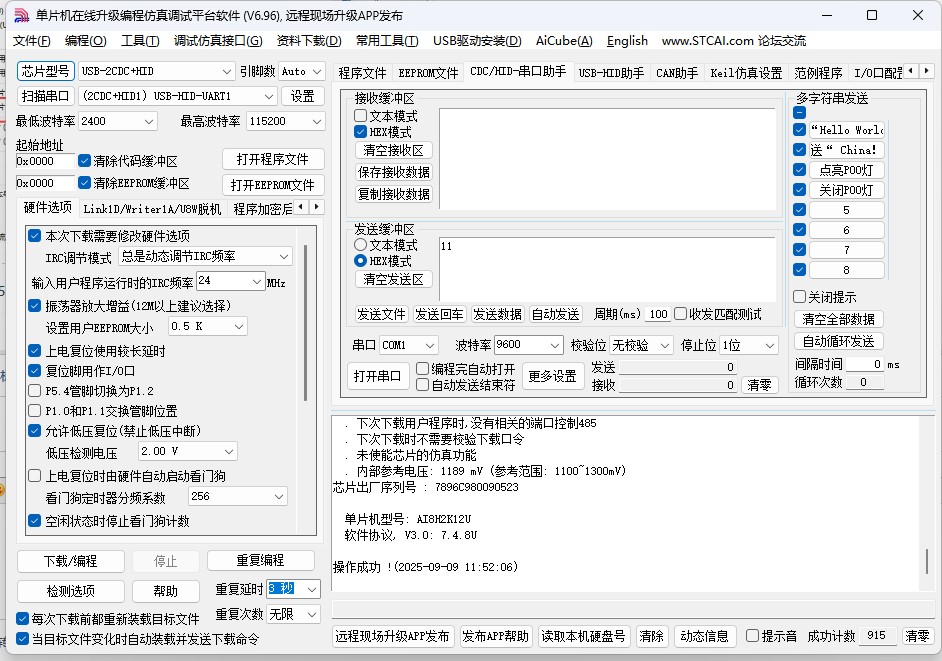942x661 pixels.
Task: Check the P5.4管脚切换为P1.2 option
Action: click(x=35, y=391)
